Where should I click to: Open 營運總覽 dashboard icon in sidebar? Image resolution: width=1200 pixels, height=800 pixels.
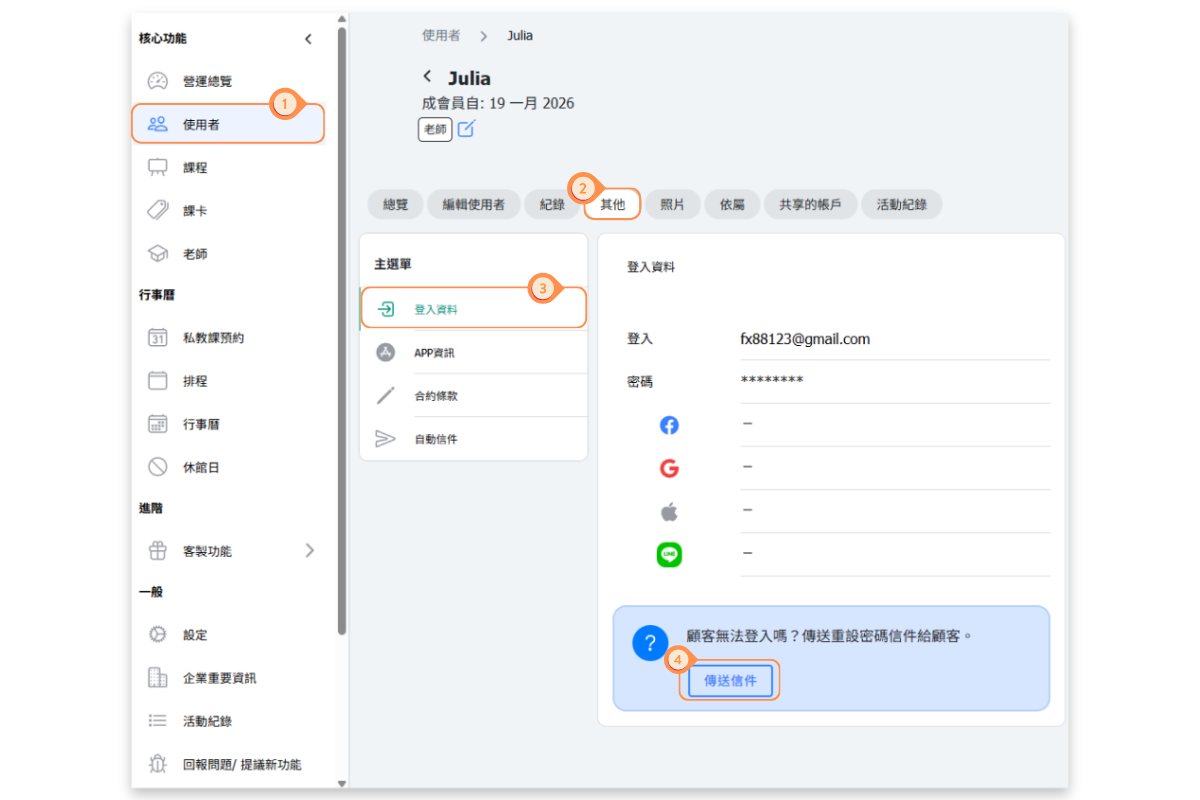coord(158,81)
